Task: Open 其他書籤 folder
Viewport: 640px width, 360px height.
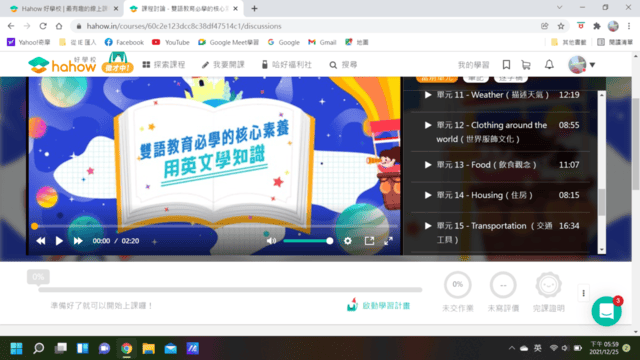Action: [569, 42]
